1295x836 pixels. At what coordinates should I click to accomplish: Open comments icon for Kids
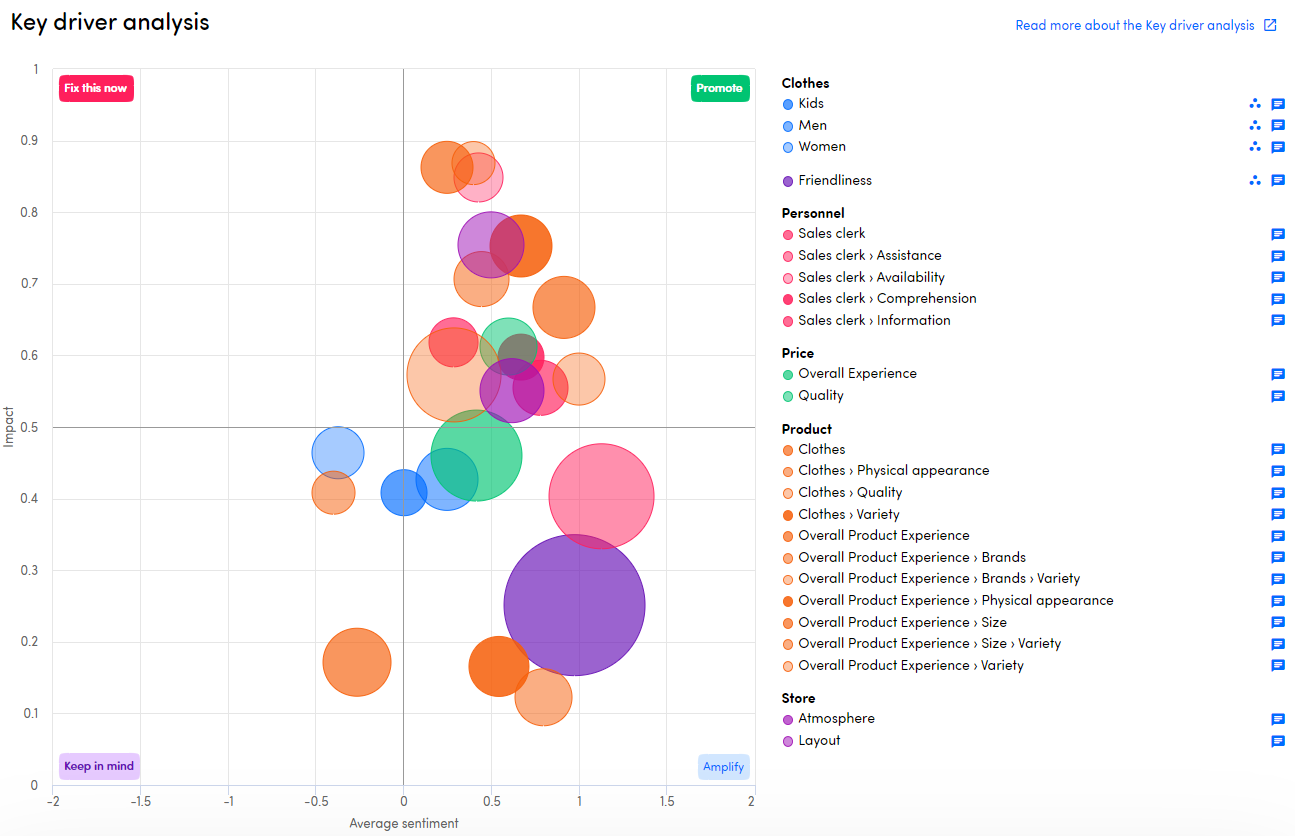click(1277, 104)
